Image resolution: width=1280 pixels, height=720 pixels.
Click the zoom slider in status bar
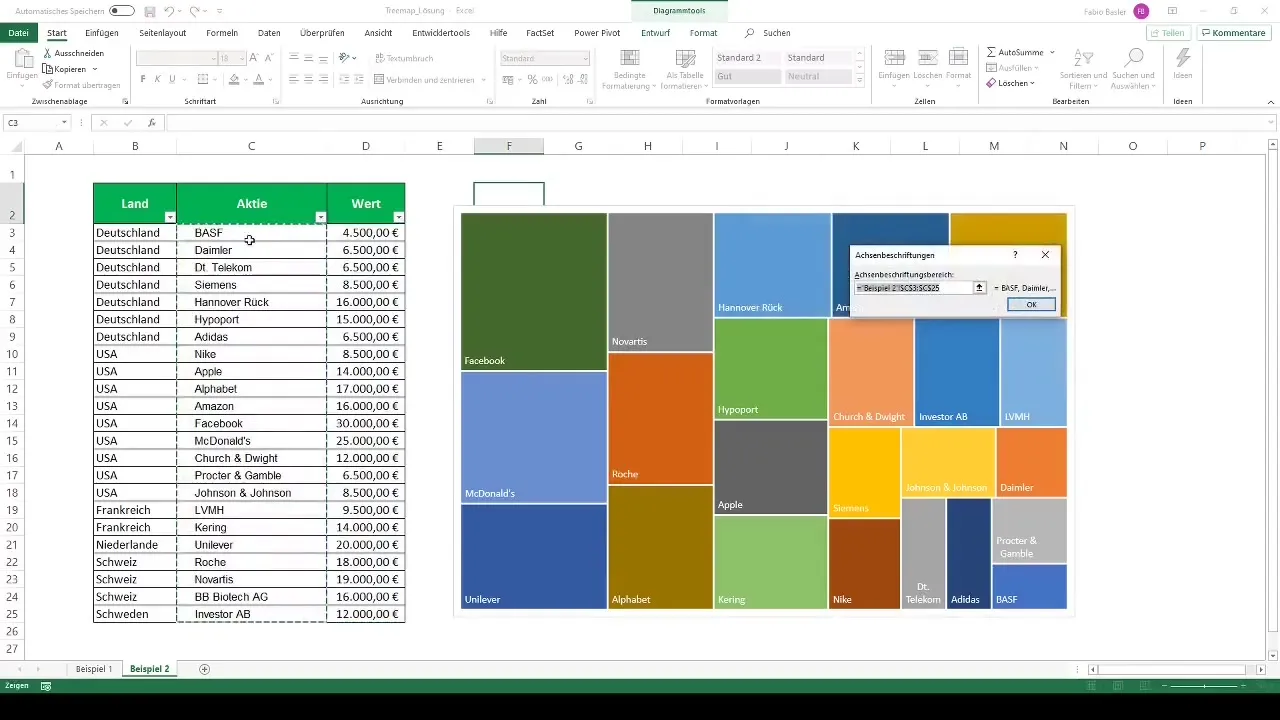pos(1205,686)
